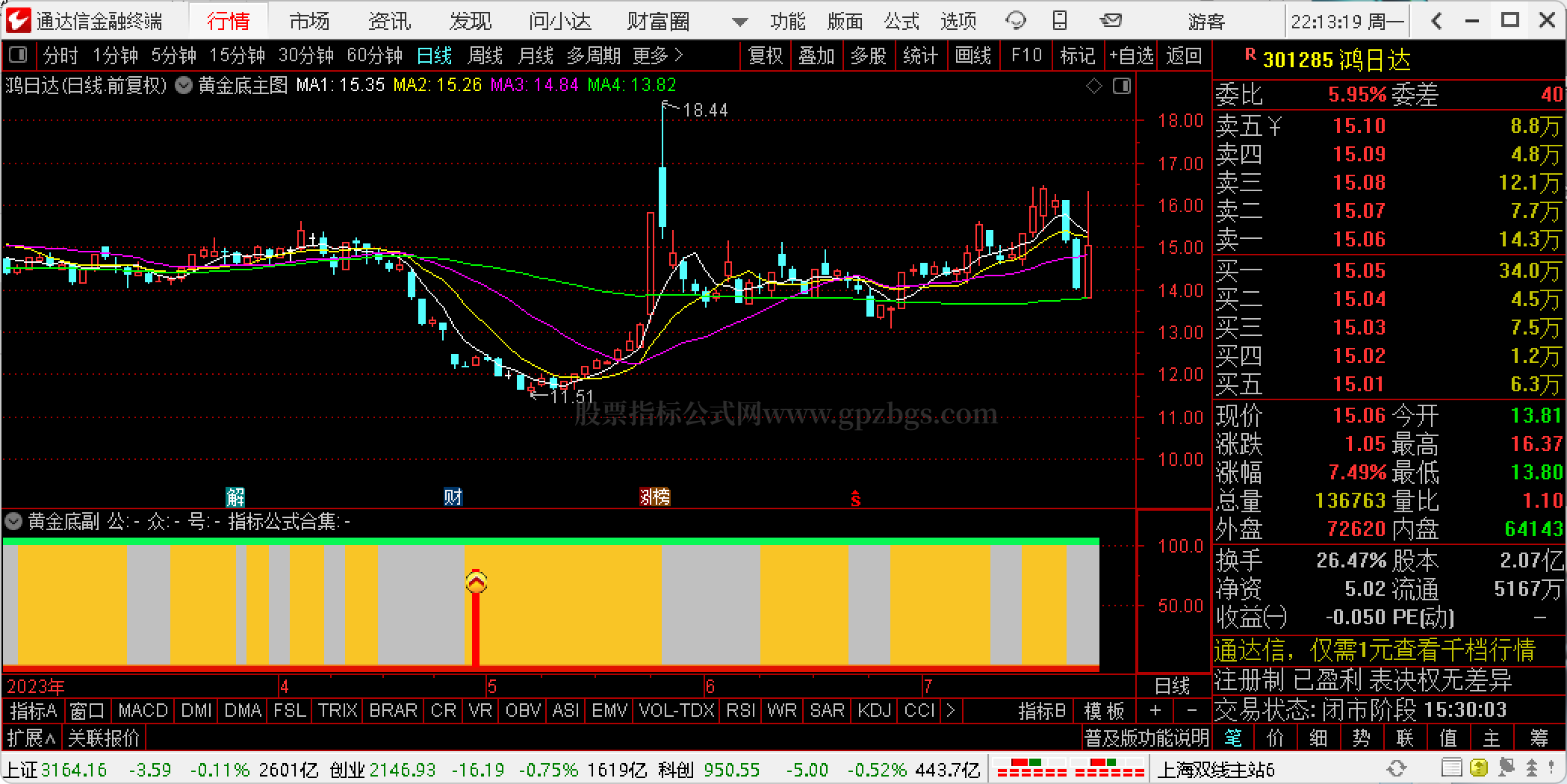Select the 行情 tab
1567x784 pixels.
point(229,21)
